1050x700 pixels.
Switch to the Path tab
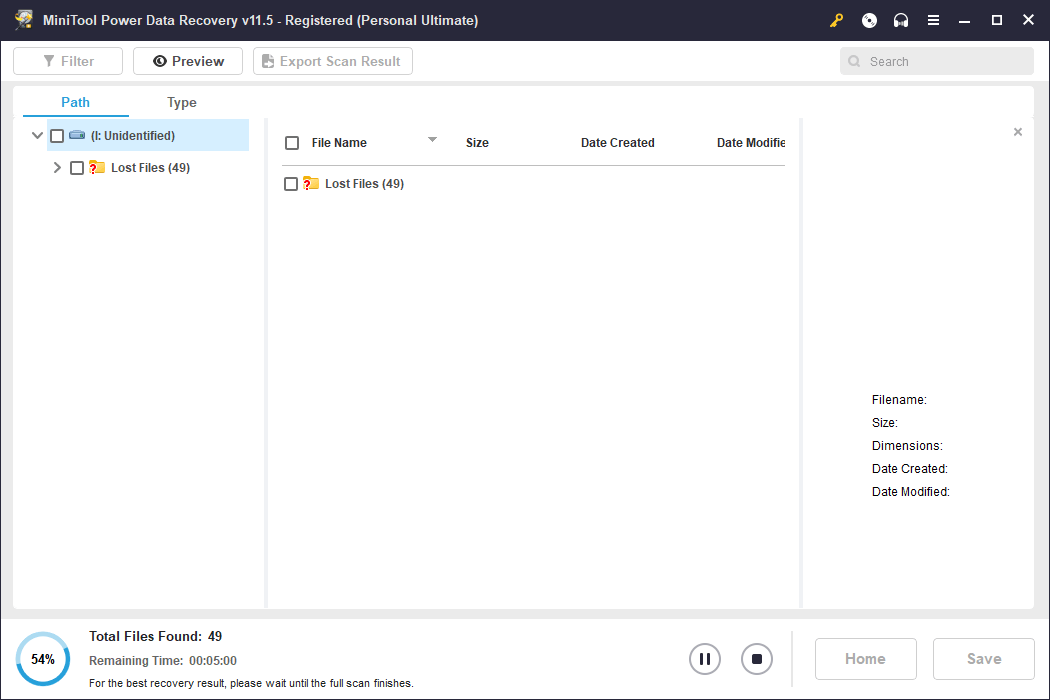click(76, 102)
